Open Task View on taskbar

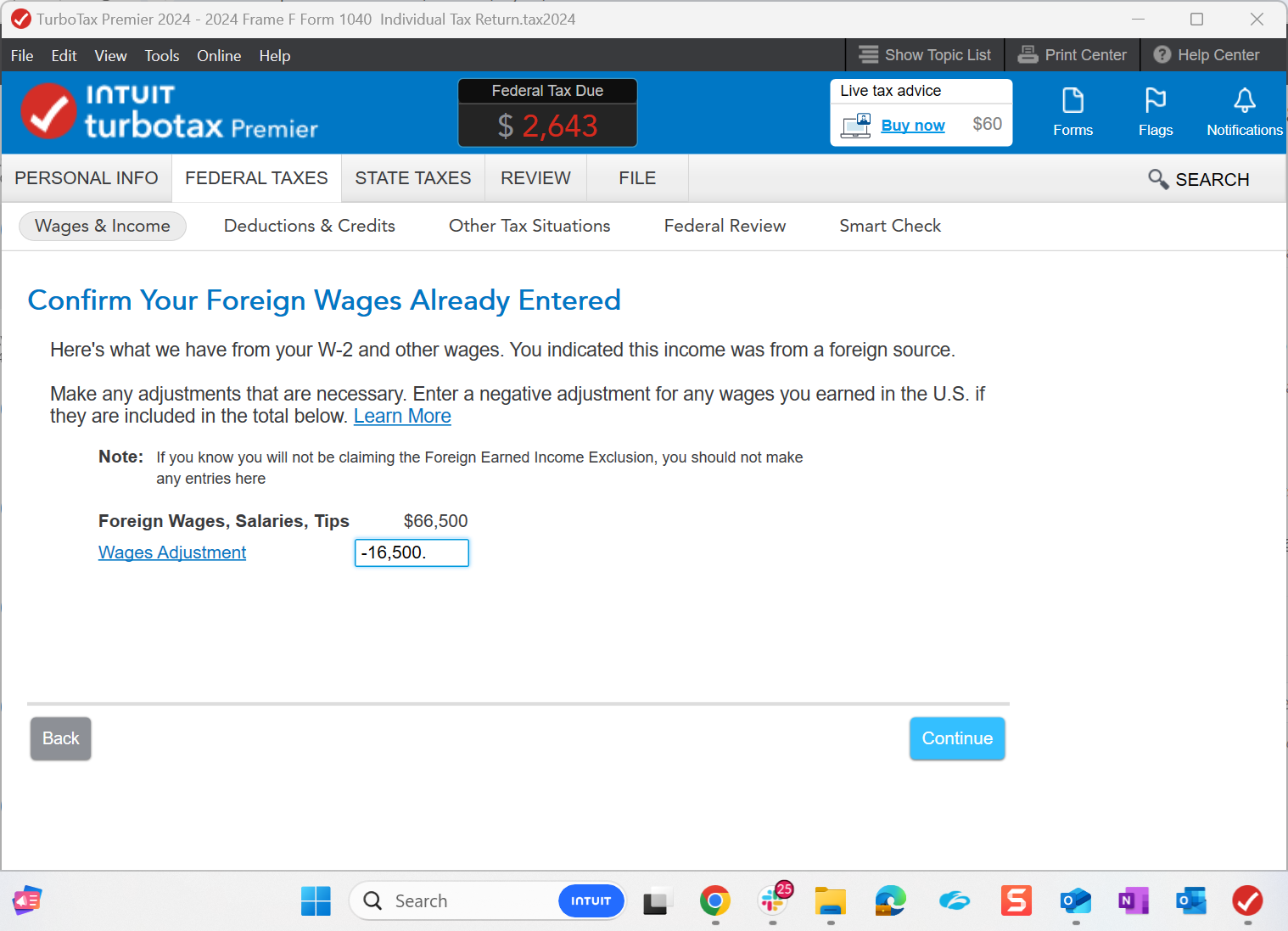tap(657, 900)
